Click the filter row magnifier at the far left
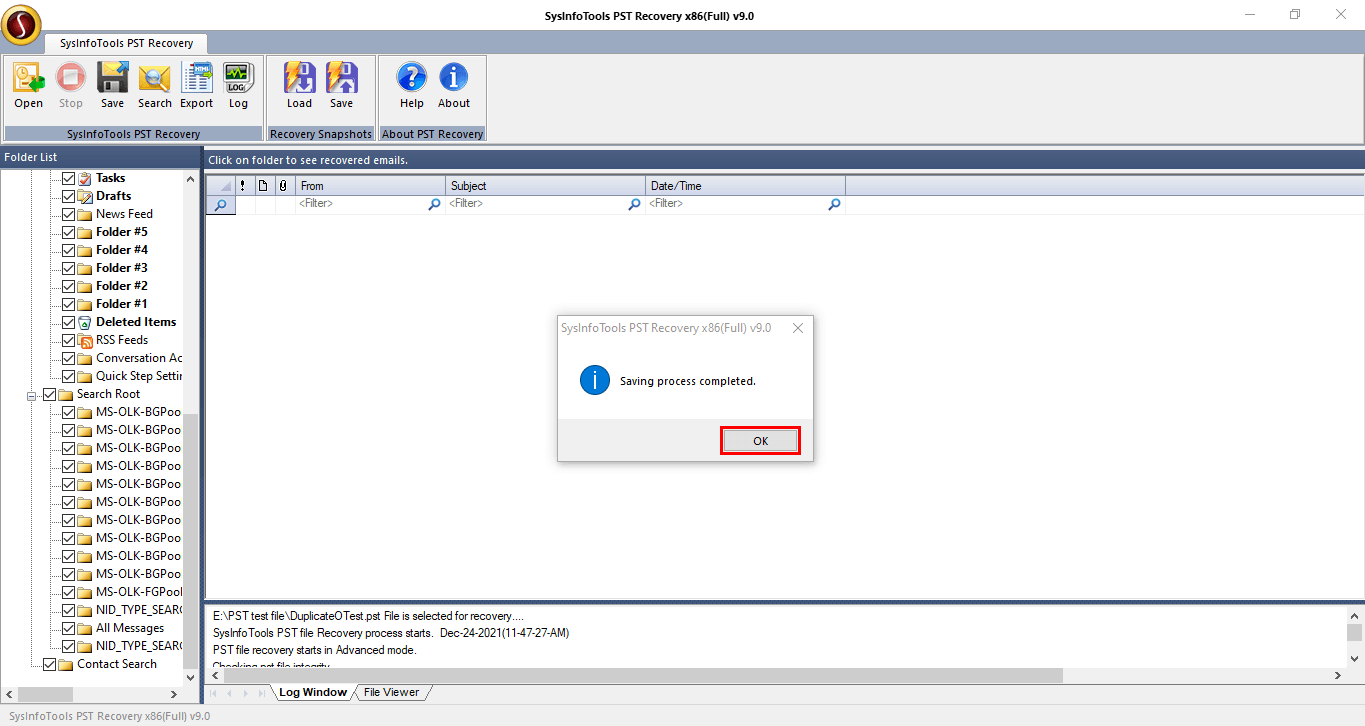Image resolution: width=1365 pixels, height=726 pixels. (x=220, y=204)
